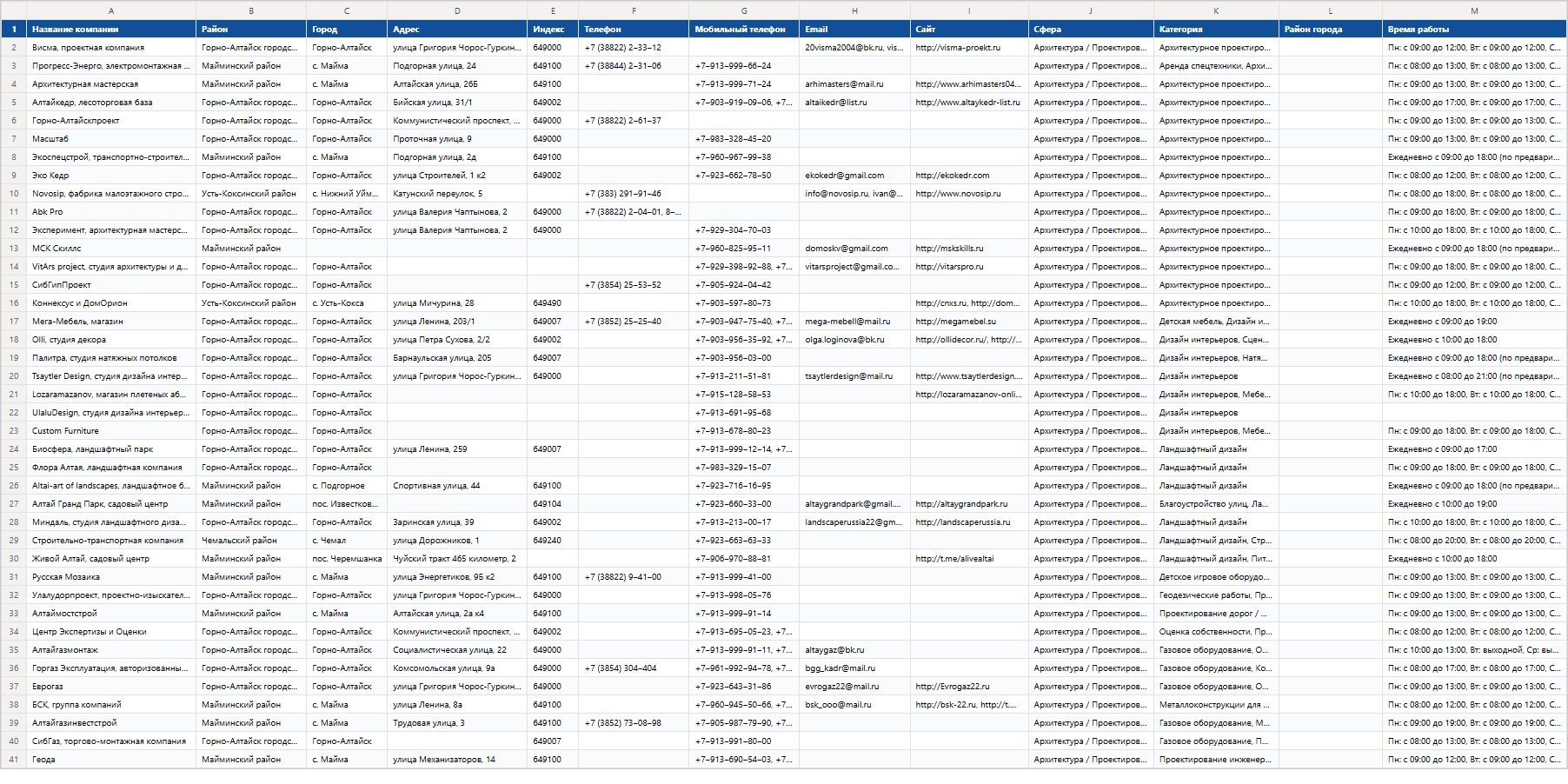Select company cell 'Русская Мозаика'

(x=111, y=577)
